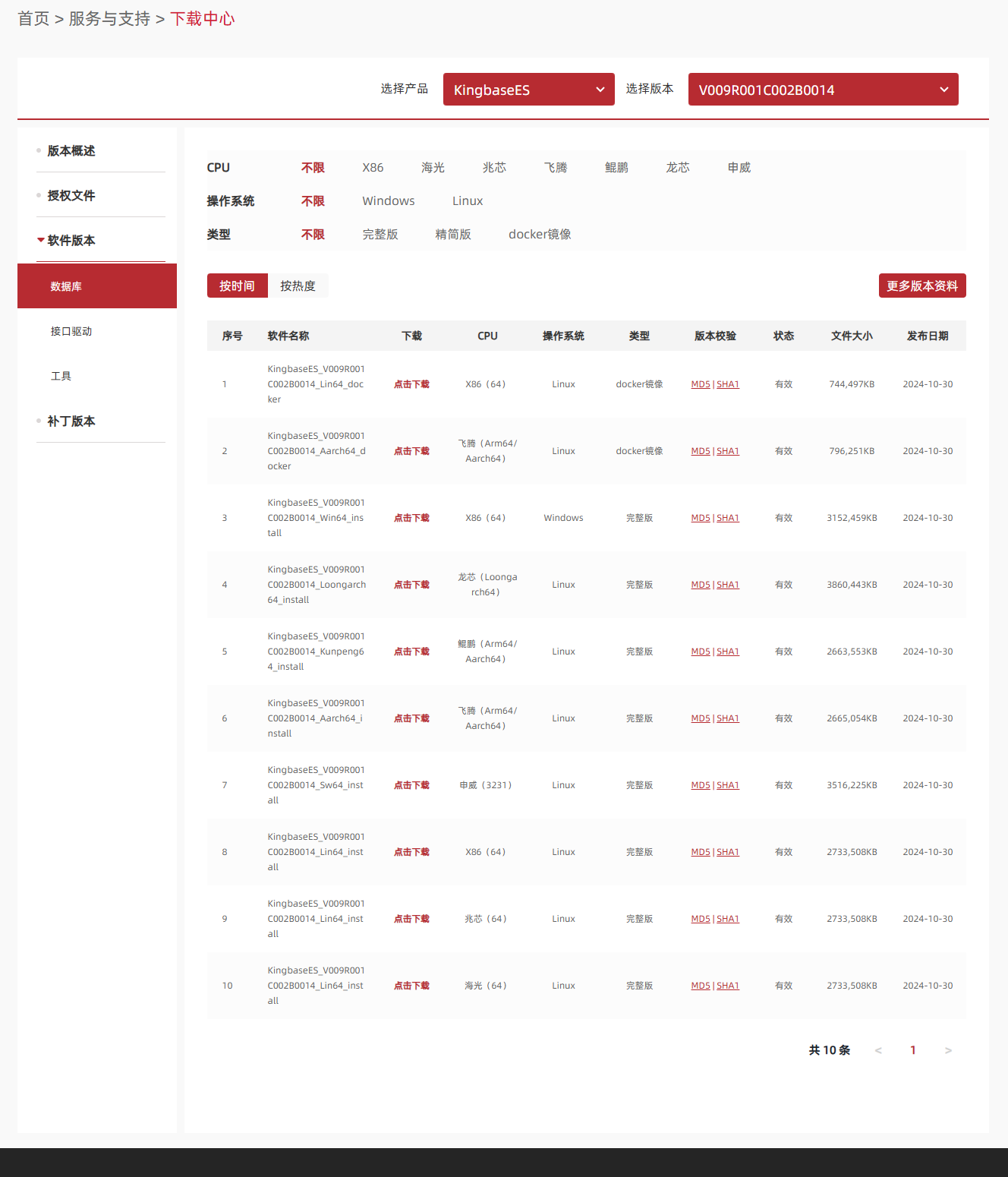Filter type by 完整版
The image size is (1008, 1177).
(x=380, y=234)
